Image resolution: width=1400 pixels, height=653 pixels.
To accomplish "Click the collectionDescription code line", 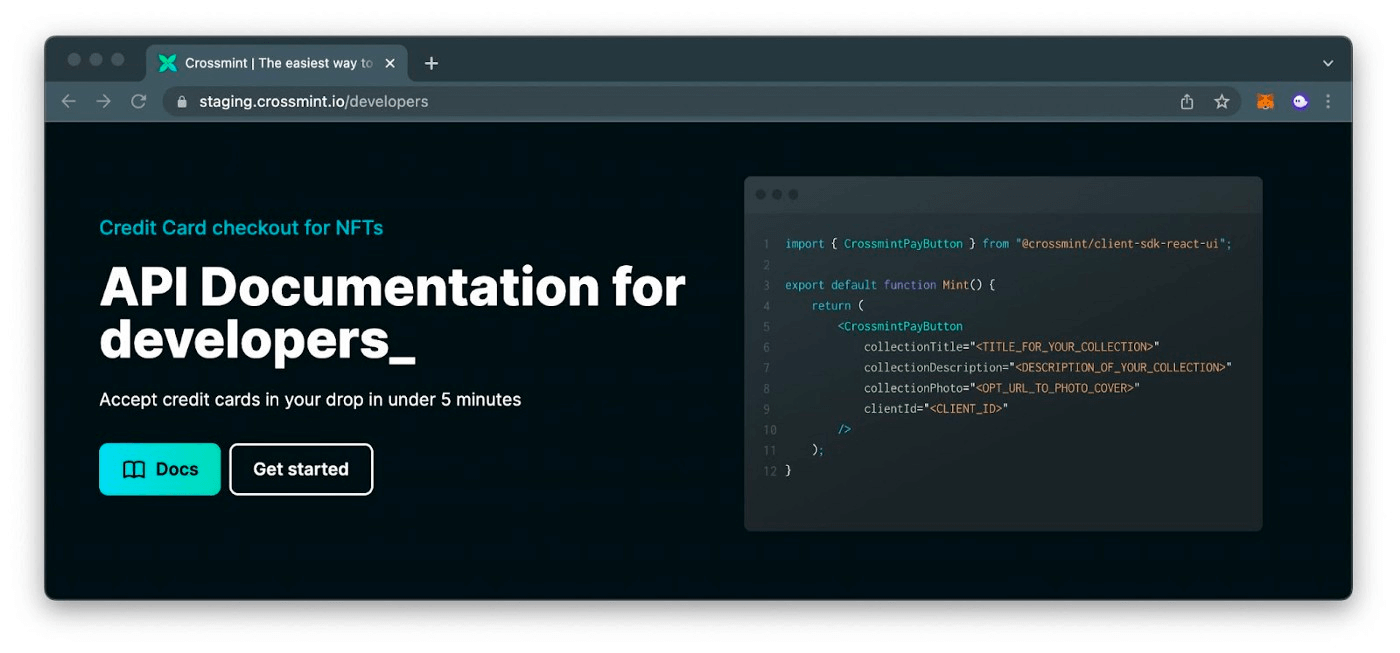I will pos(1047,367).
